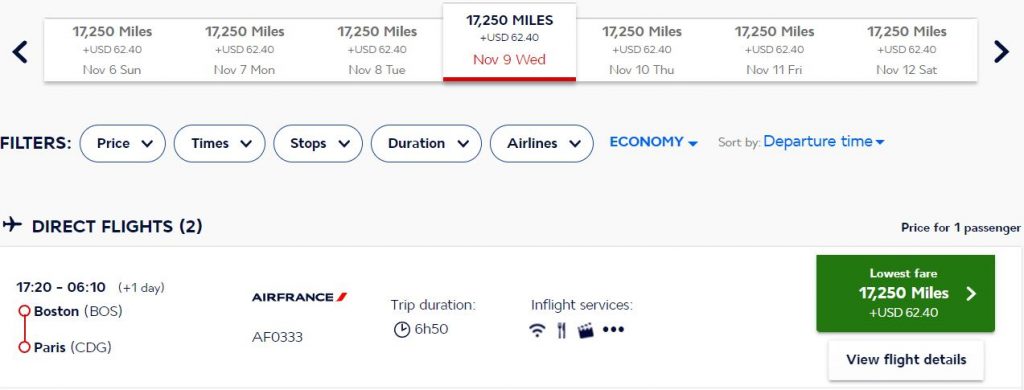This screenshot has height=390, width=1024.
Task: Click the trip duration clock icon
Action: click(x=402, y=330)
